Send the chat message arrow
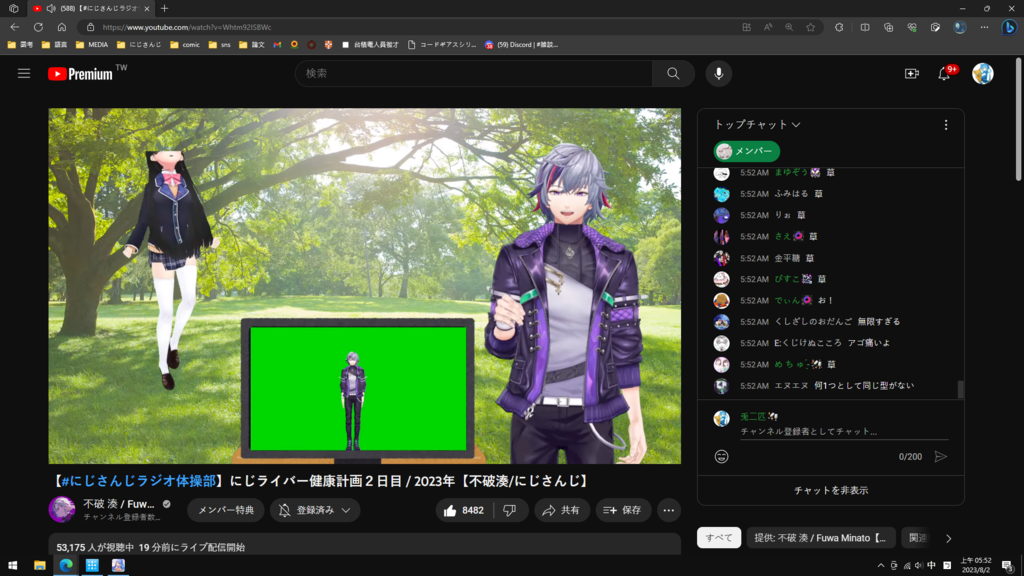Screen dimensions: 1024x576 point(940,456)
